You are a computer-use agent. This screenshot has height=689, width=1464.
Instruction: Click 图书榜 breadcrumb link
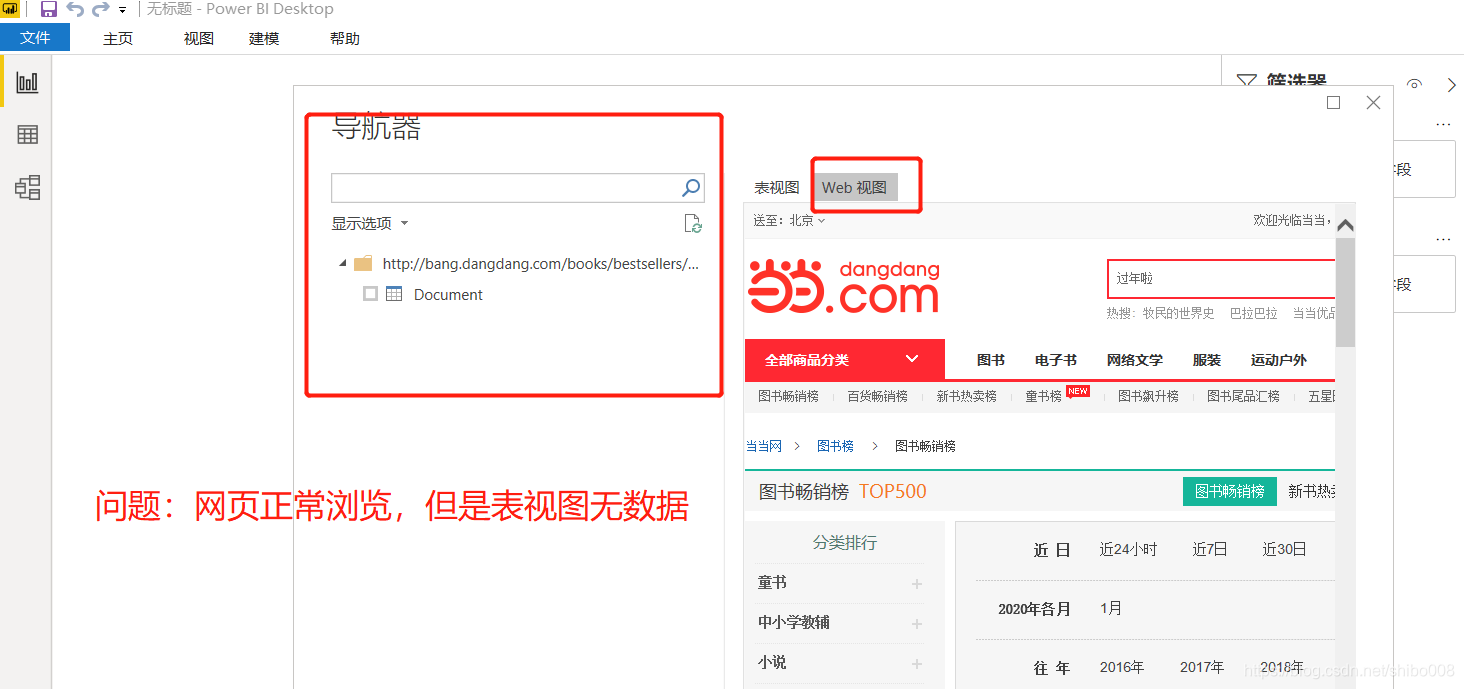coord(835,446)
